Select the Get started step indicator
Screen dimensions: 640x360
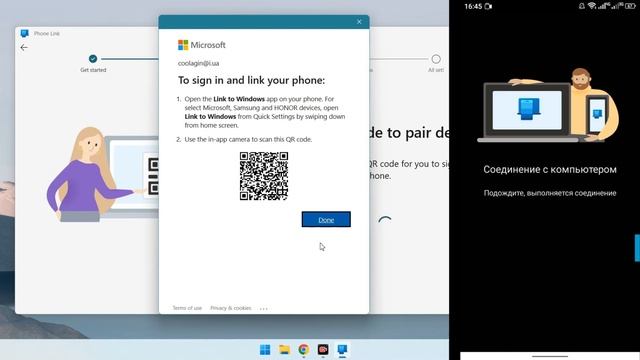[93, 59]
